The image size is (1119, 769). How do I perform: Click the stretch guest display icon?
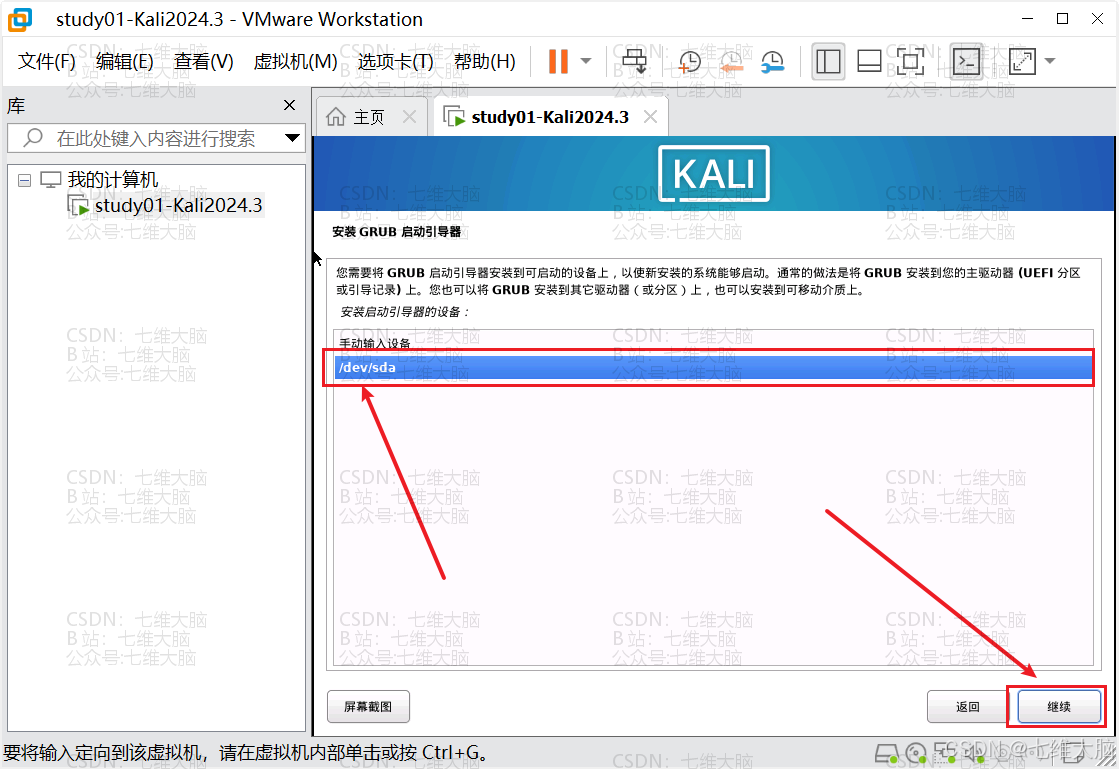tap(1022, 61)
